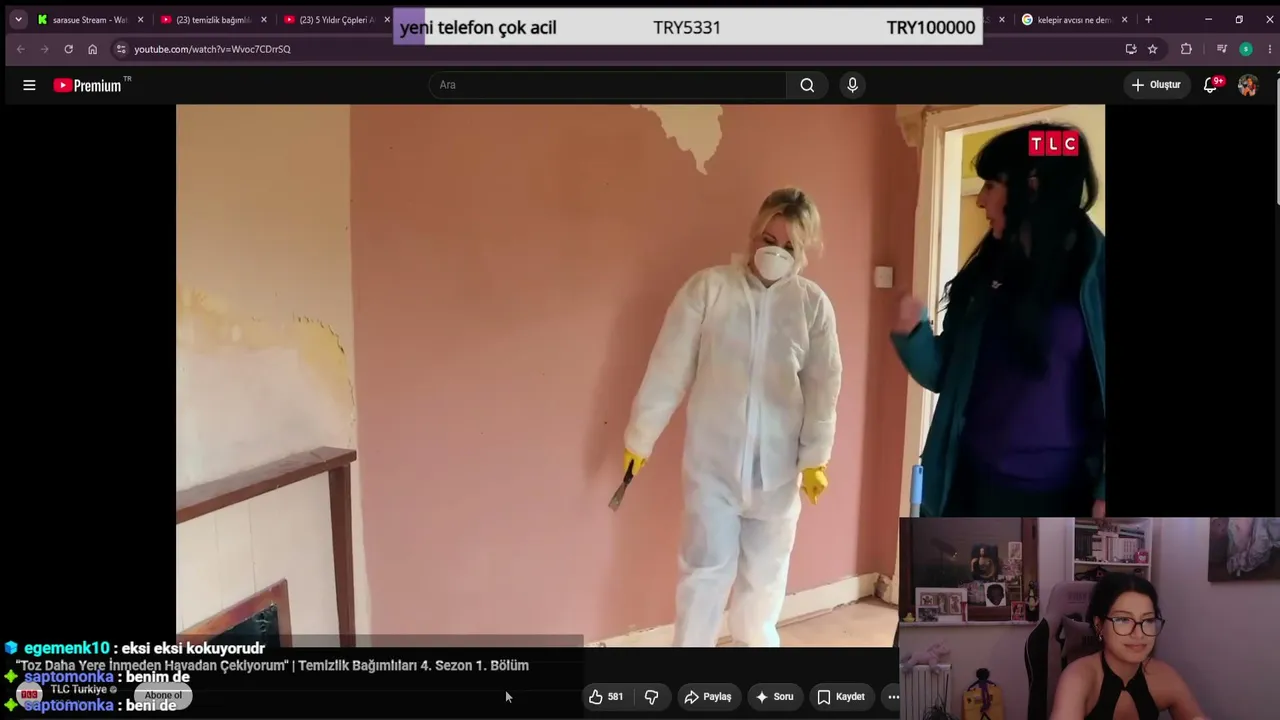Reload the current page
1280x720 pixels.
point(68,49)
